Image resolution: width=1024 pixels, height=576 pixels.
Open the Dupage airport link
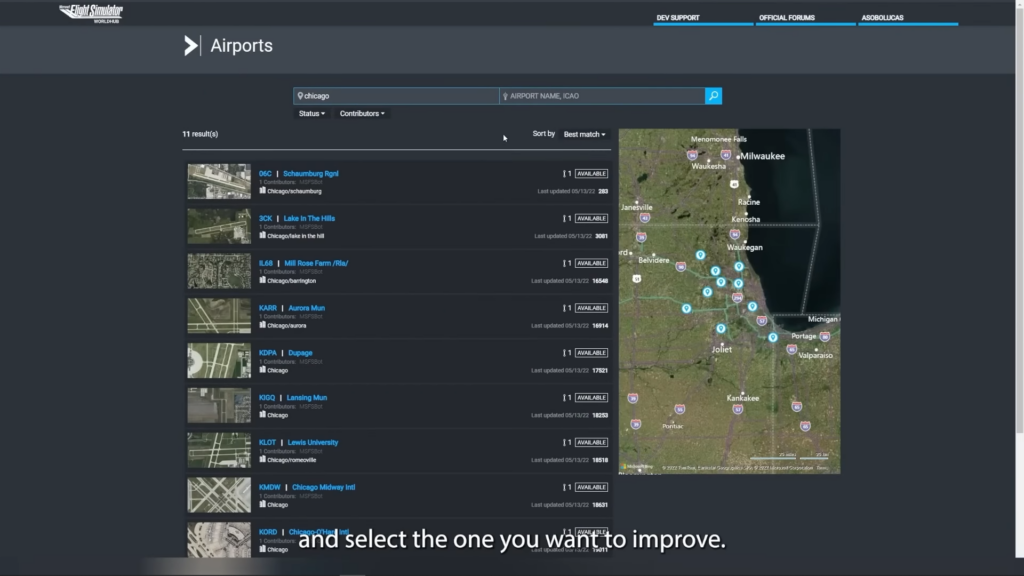coord(300,353)
